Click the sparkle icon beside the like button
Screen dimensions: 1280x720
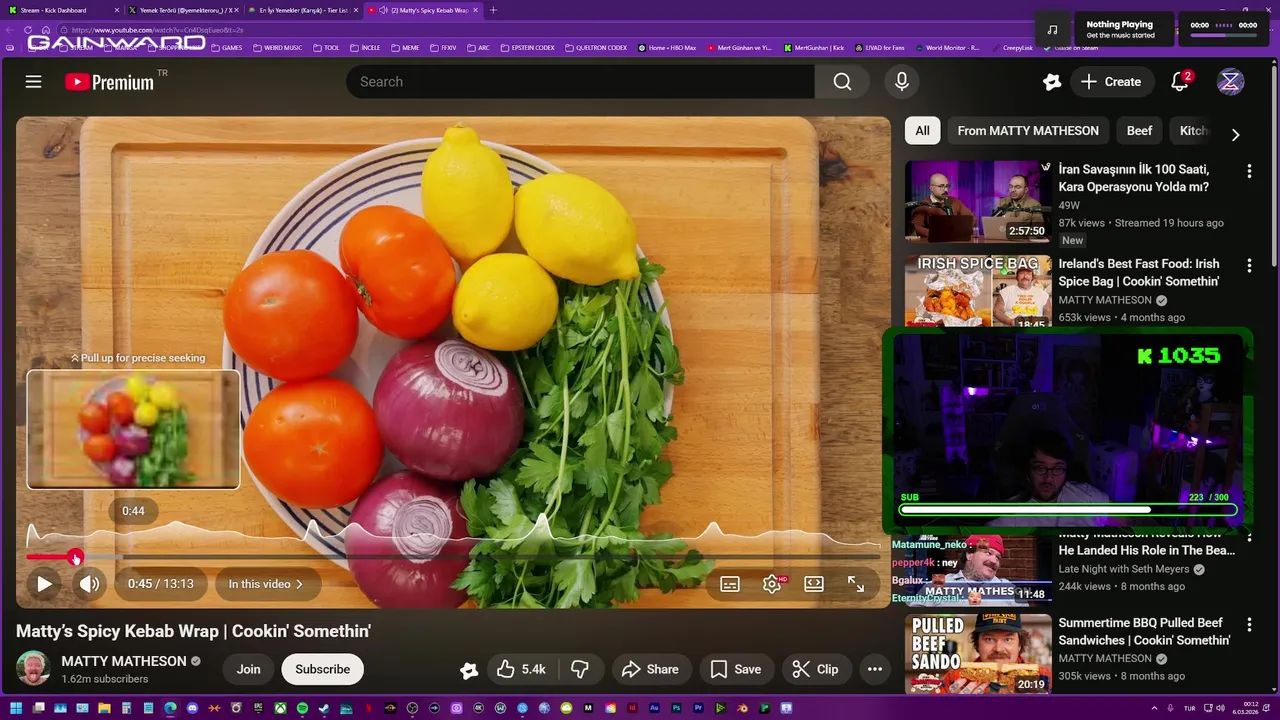coord(469,670)
